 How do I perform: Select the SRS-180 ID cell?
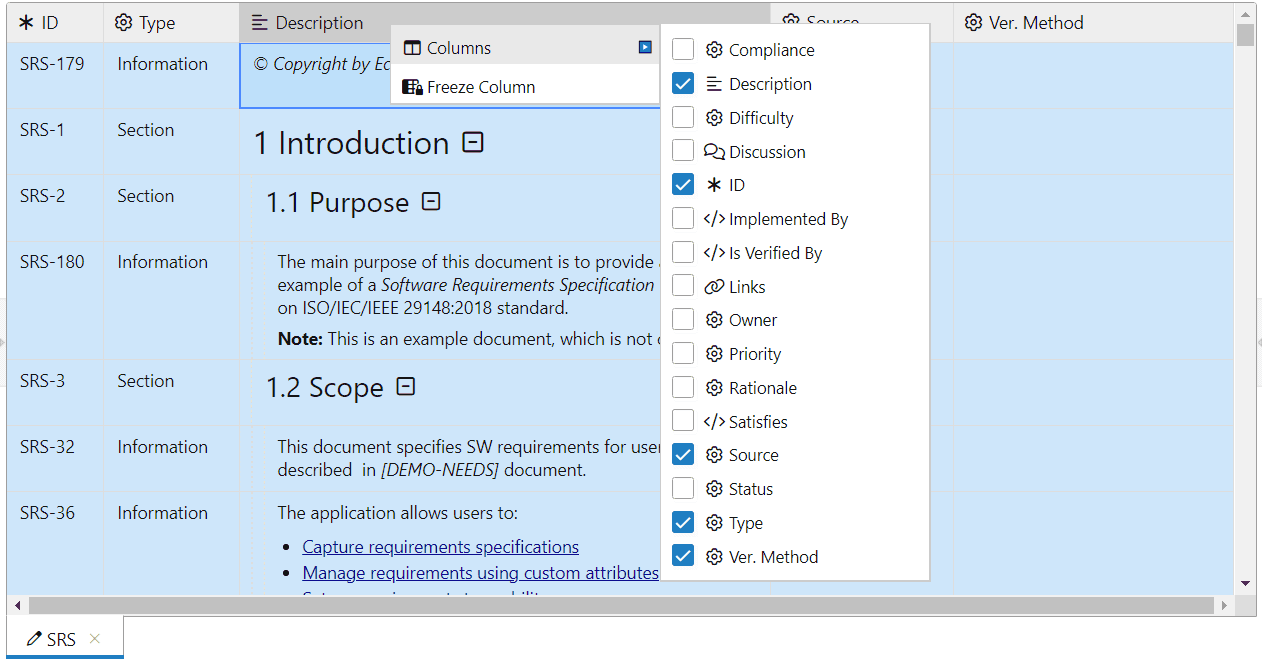pyautogui.click(x=55, y=300)
